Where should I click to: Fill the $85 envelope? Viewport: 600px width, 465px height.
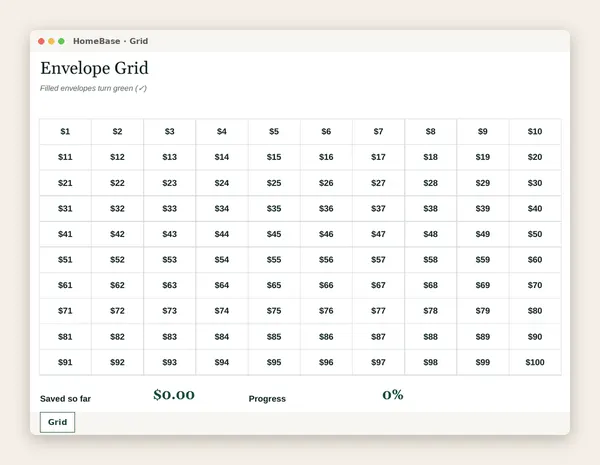pos(274,337)
